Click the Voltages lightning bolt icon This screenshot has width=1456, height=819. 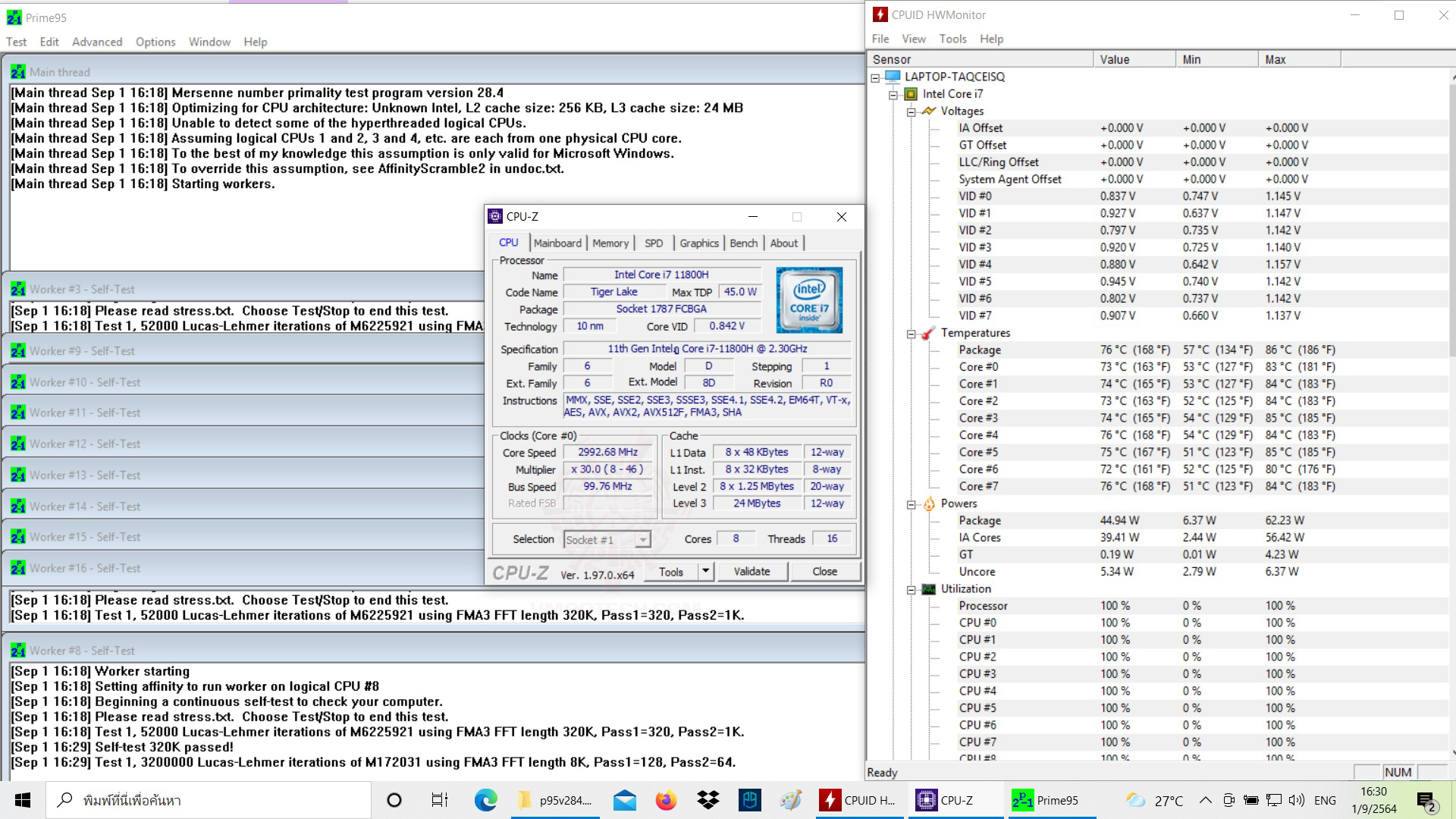click(930, 111)
